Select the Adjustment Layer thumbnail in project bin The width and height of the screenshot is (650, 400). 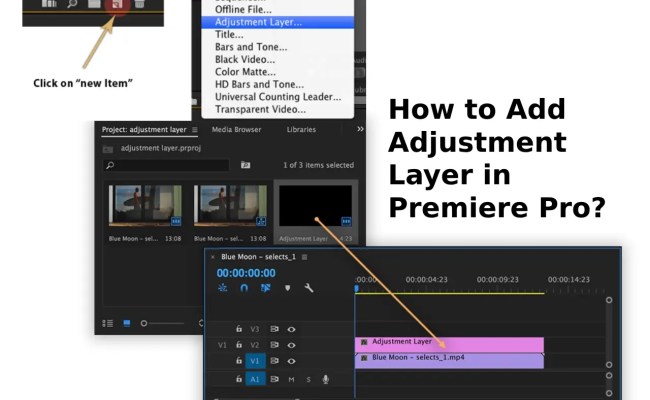click(x=315, y=205)
